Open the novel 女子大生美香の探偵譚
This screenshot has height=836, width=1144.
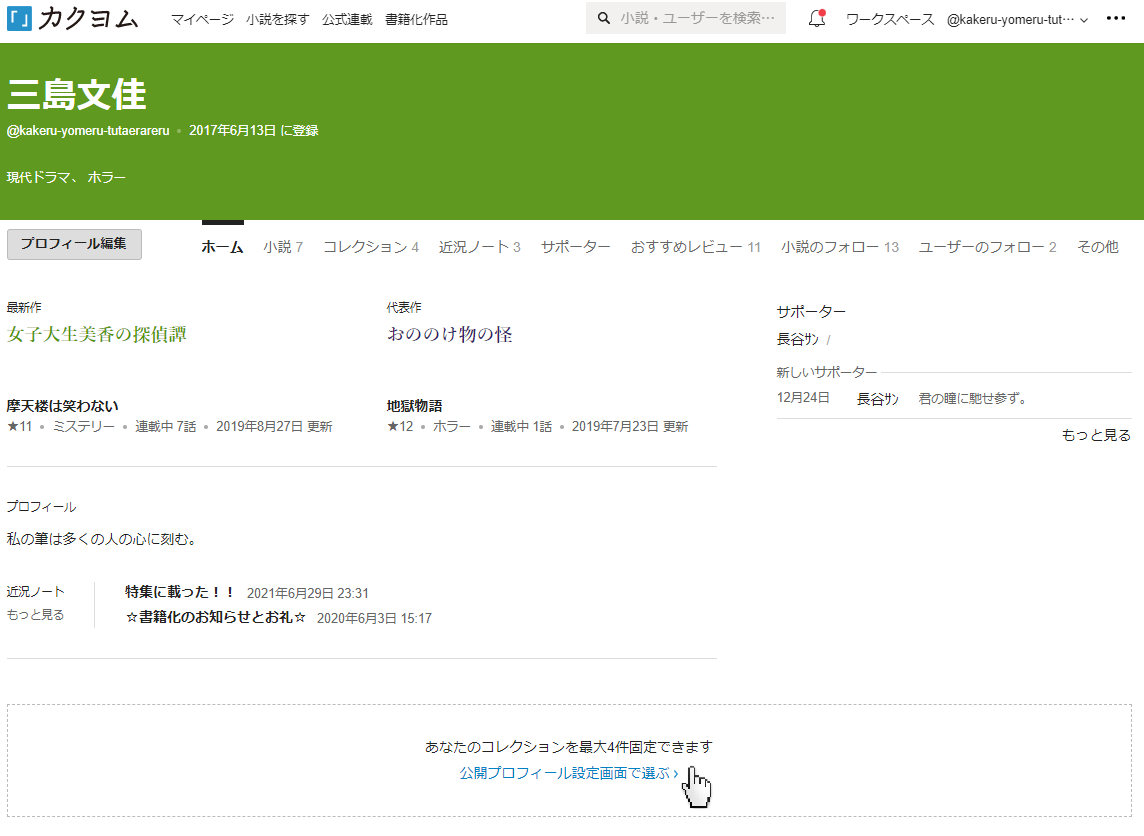(97, 334)
